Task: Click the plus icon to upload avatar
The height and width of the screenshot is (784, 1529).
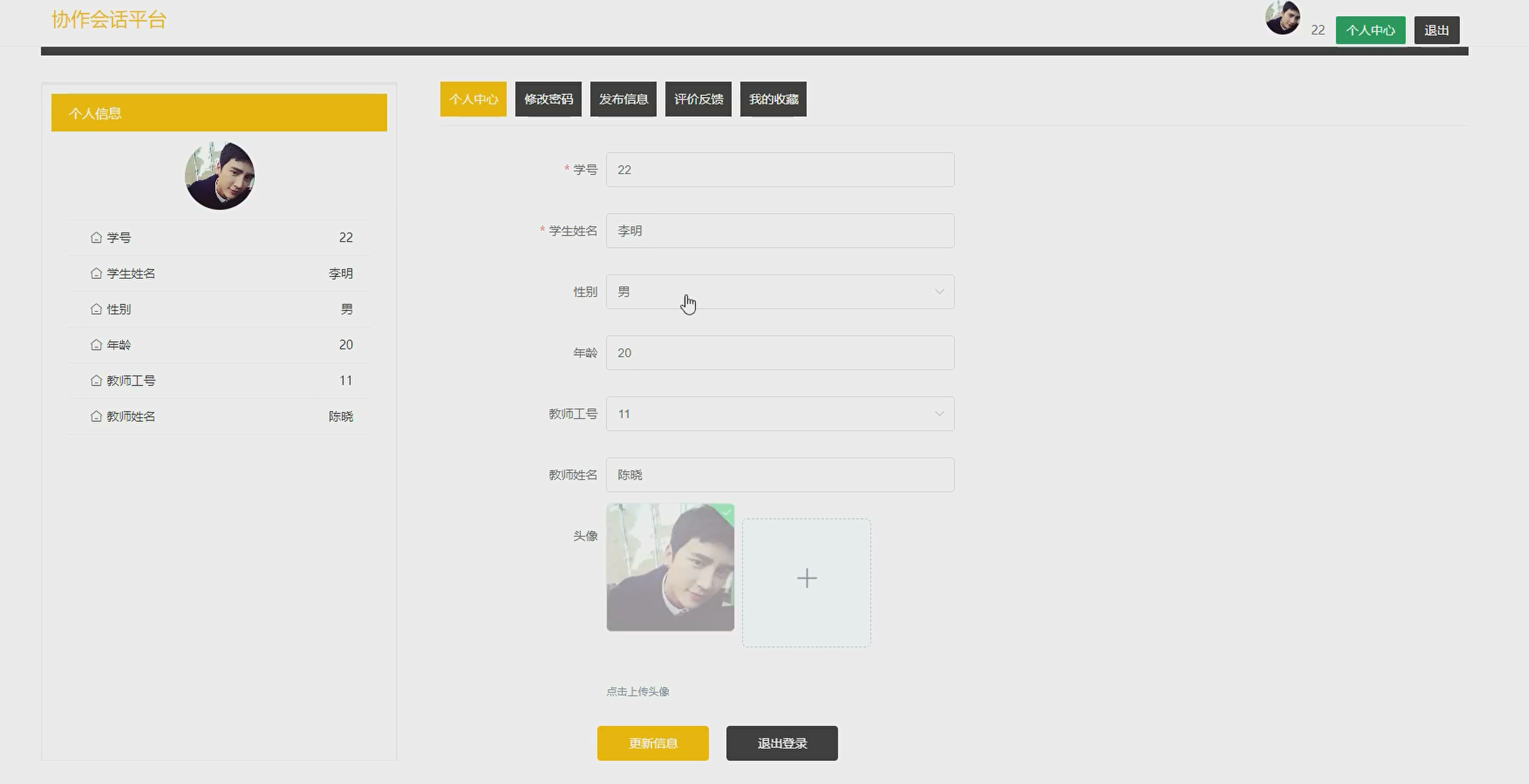Action: coord(806,579)
